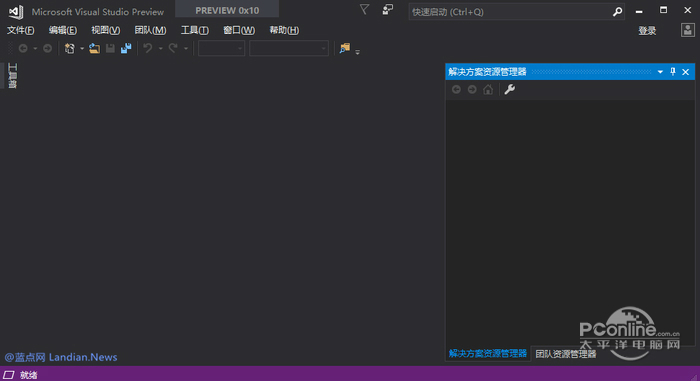This screenshot has width=700, height=381.
Task: Click the toolbar navigate forward button
Action: [x=47, y=48]
